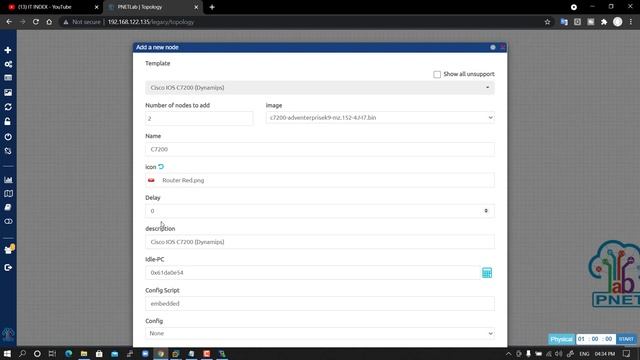Click the ENG language indicator
Viewport: 640px width, 360px height.
click(x=584, y=353)
